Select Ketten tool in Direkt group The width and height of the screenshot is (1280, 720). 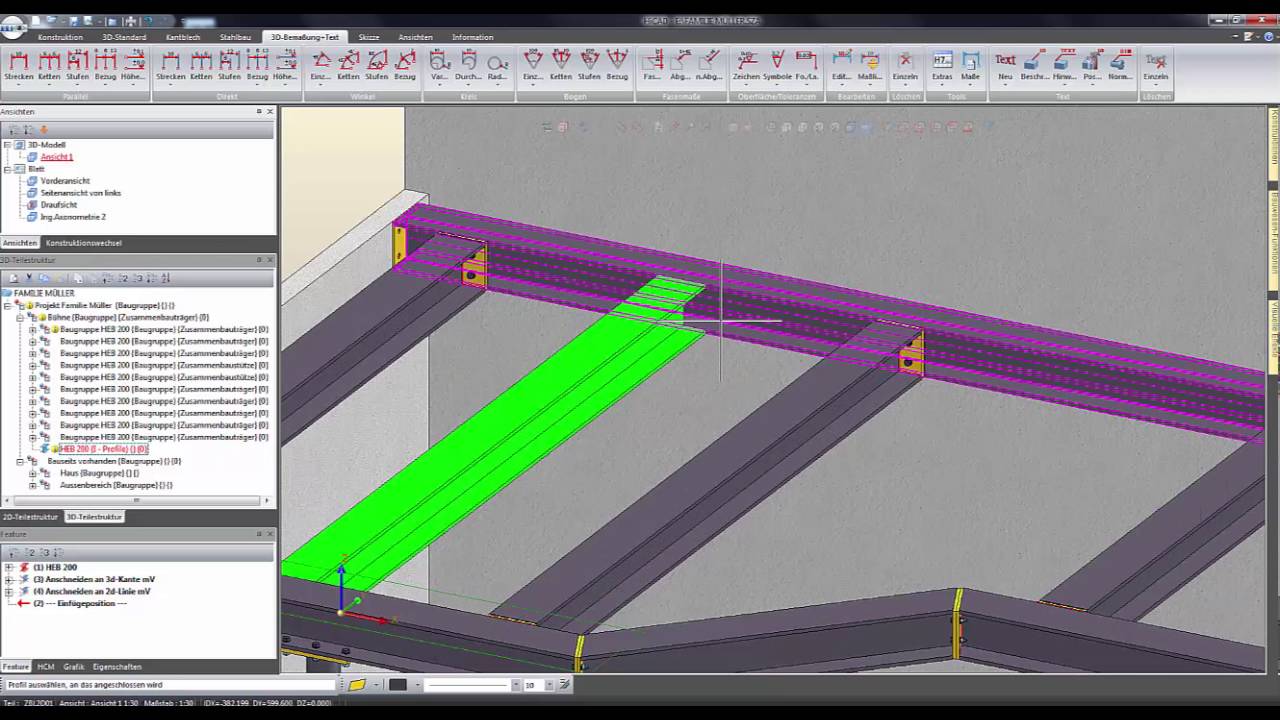click(x=201, y=66)
